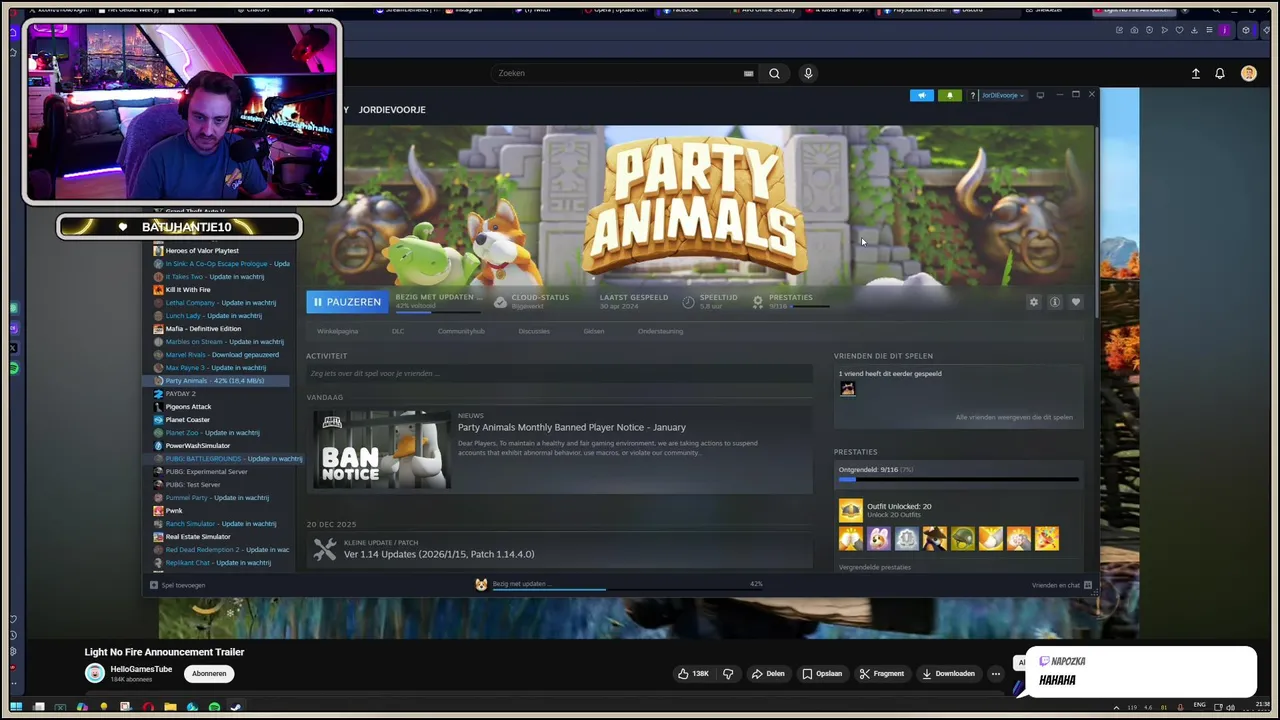Click the achievements progress bar Ontgrendeld 9/116
The height and width of the screenshot is (720, 1280).
pyautogui.click(x=958, y=480)
